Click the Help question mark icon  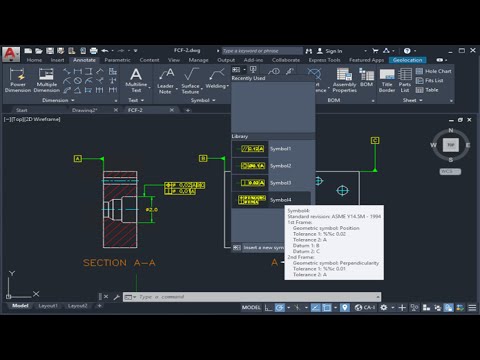pos(407,51)
